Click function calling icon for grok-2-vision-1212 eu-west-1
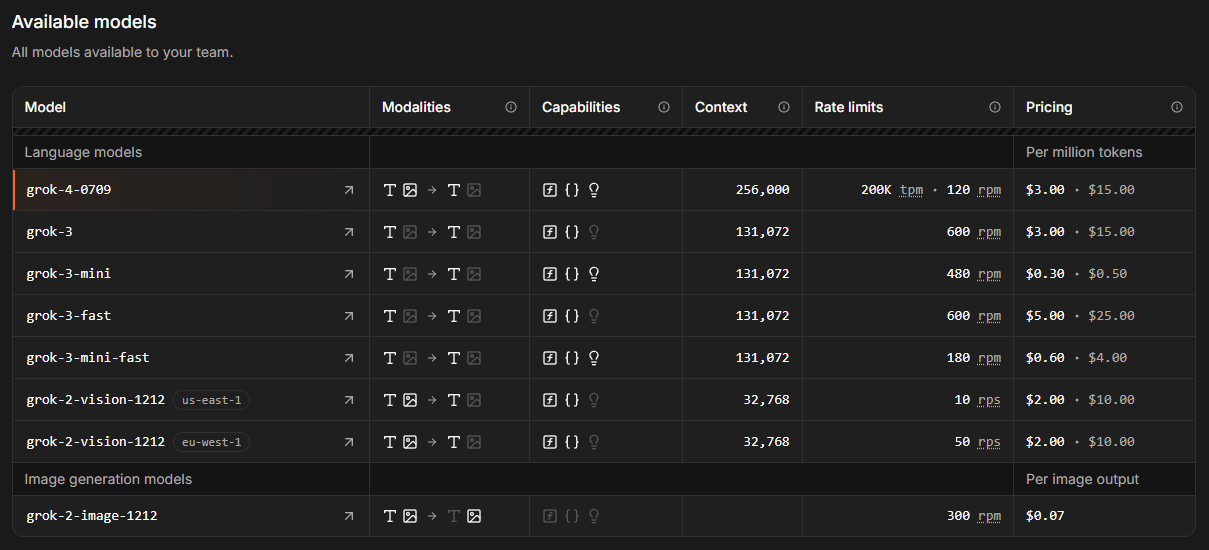Screen dimensions: 1209x550 point(550,442)
